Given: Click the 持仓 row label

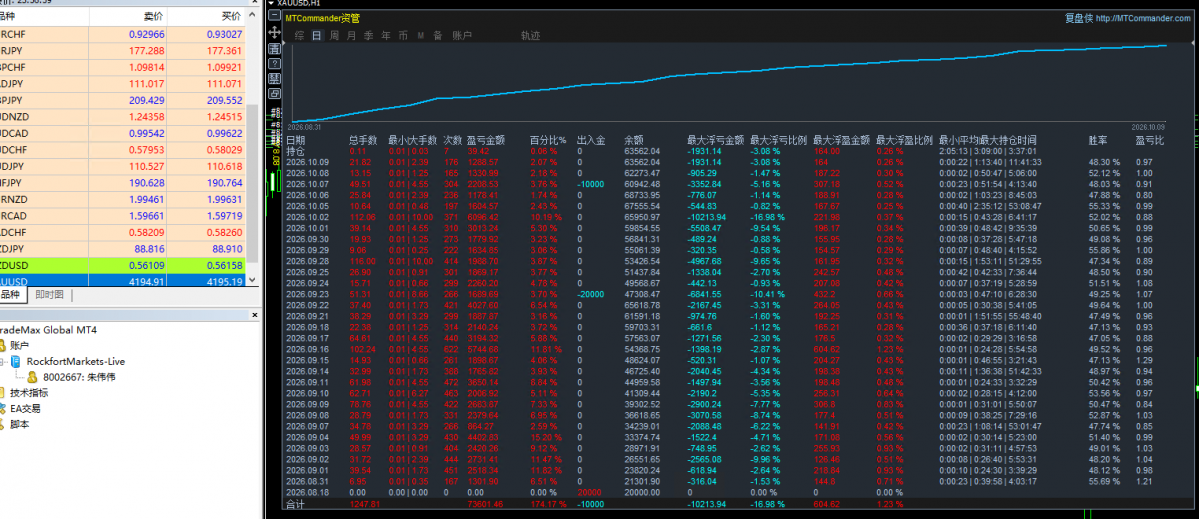Looking at the screenshot, I should pyautogui.click(x=295, y=151).
